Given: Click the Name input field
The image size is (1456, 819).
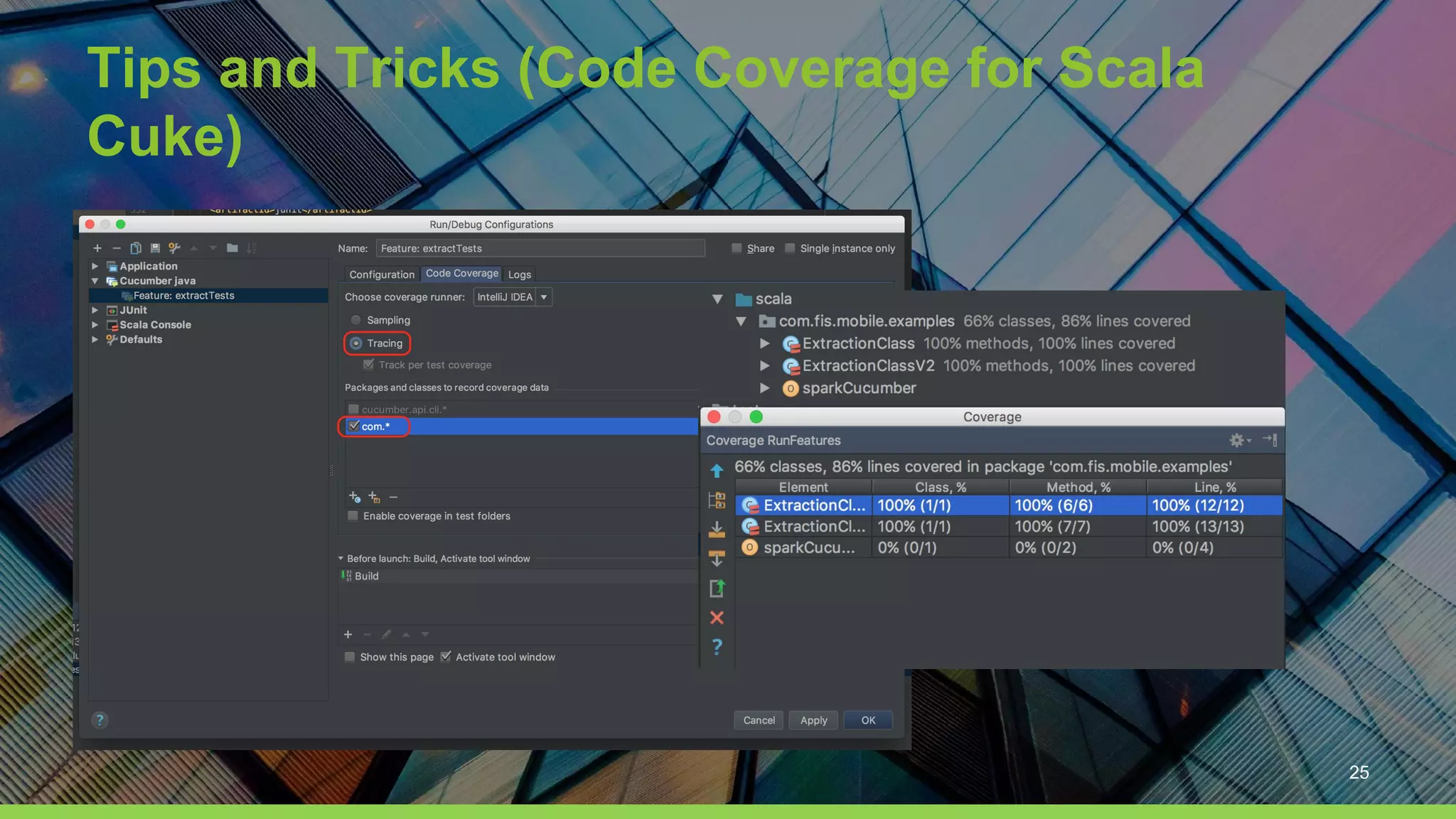Looking at the screenshot, I should click(x=540, y=248).
